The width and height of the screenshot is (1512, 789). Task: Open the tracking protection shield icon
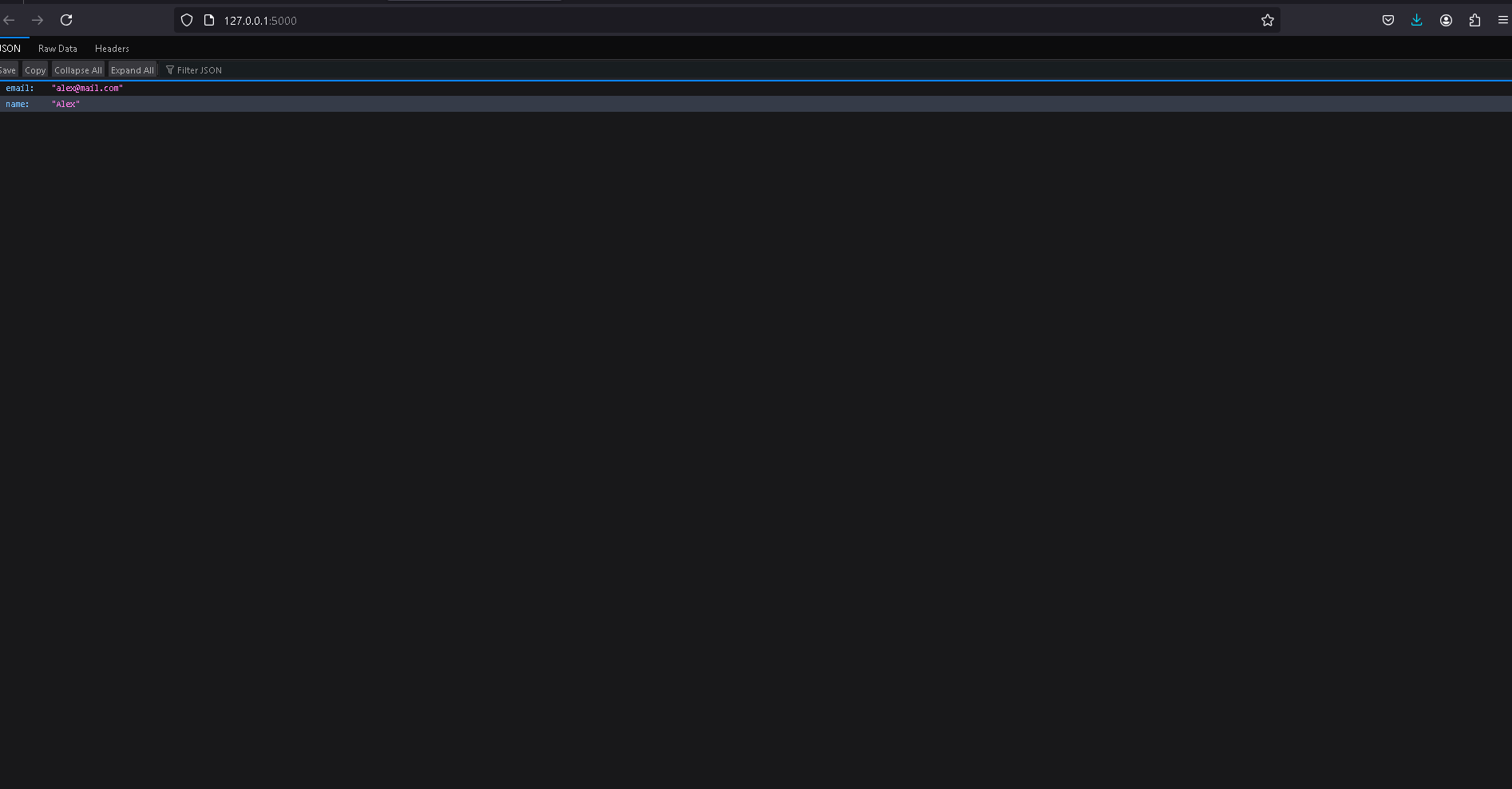coord(187,21)
